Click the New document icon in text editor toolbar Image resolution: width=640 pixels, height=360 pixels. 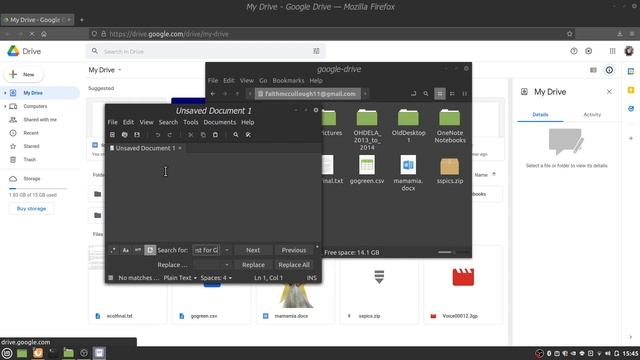[112, 135]
